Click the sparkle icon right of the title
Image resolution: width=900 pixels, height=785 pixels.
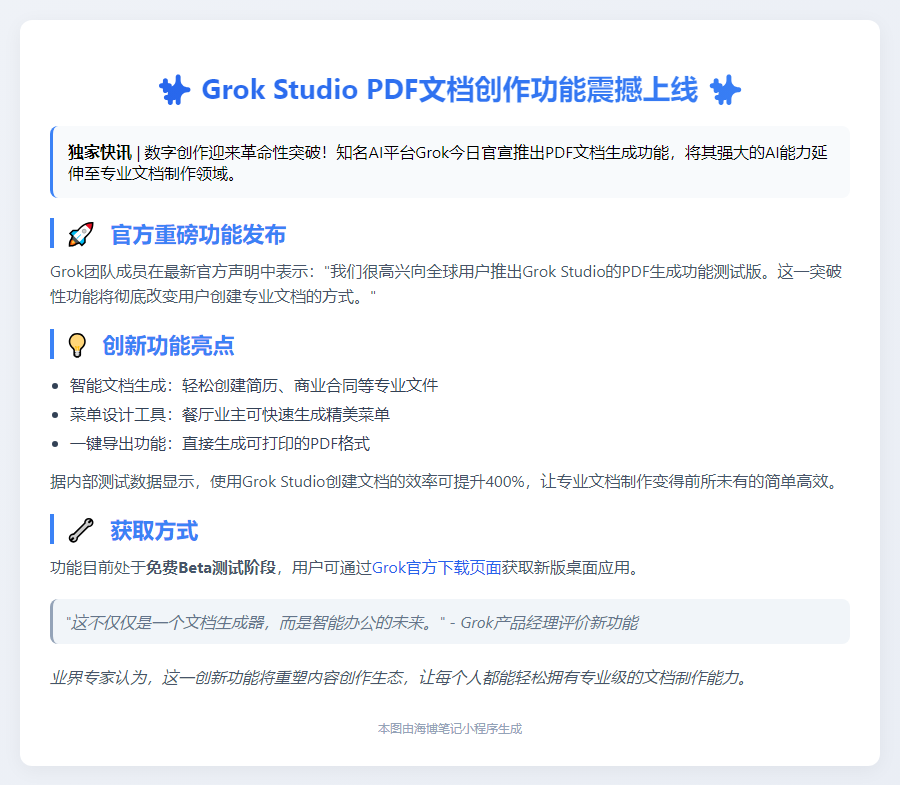click(x=726, y=90)
